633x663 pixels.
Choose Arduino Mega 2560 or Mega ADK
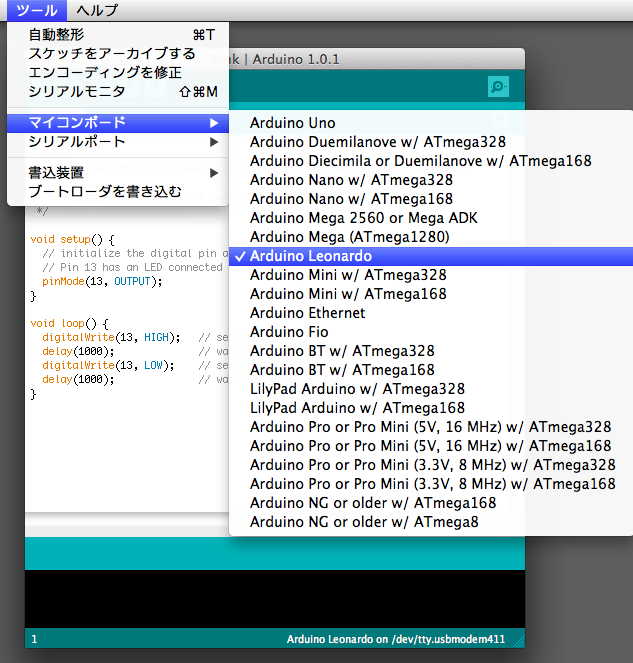click(x=431, y=218)
